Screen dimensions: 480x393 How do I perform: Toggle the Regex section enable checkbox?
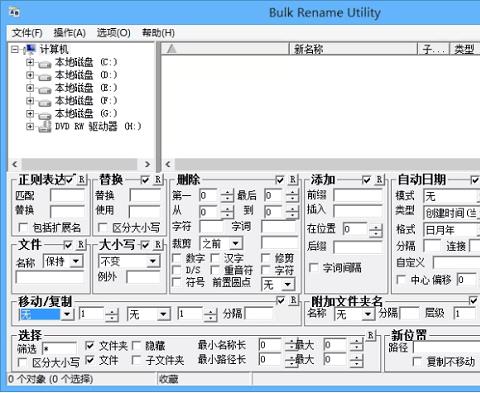click(x=70, y=180)
